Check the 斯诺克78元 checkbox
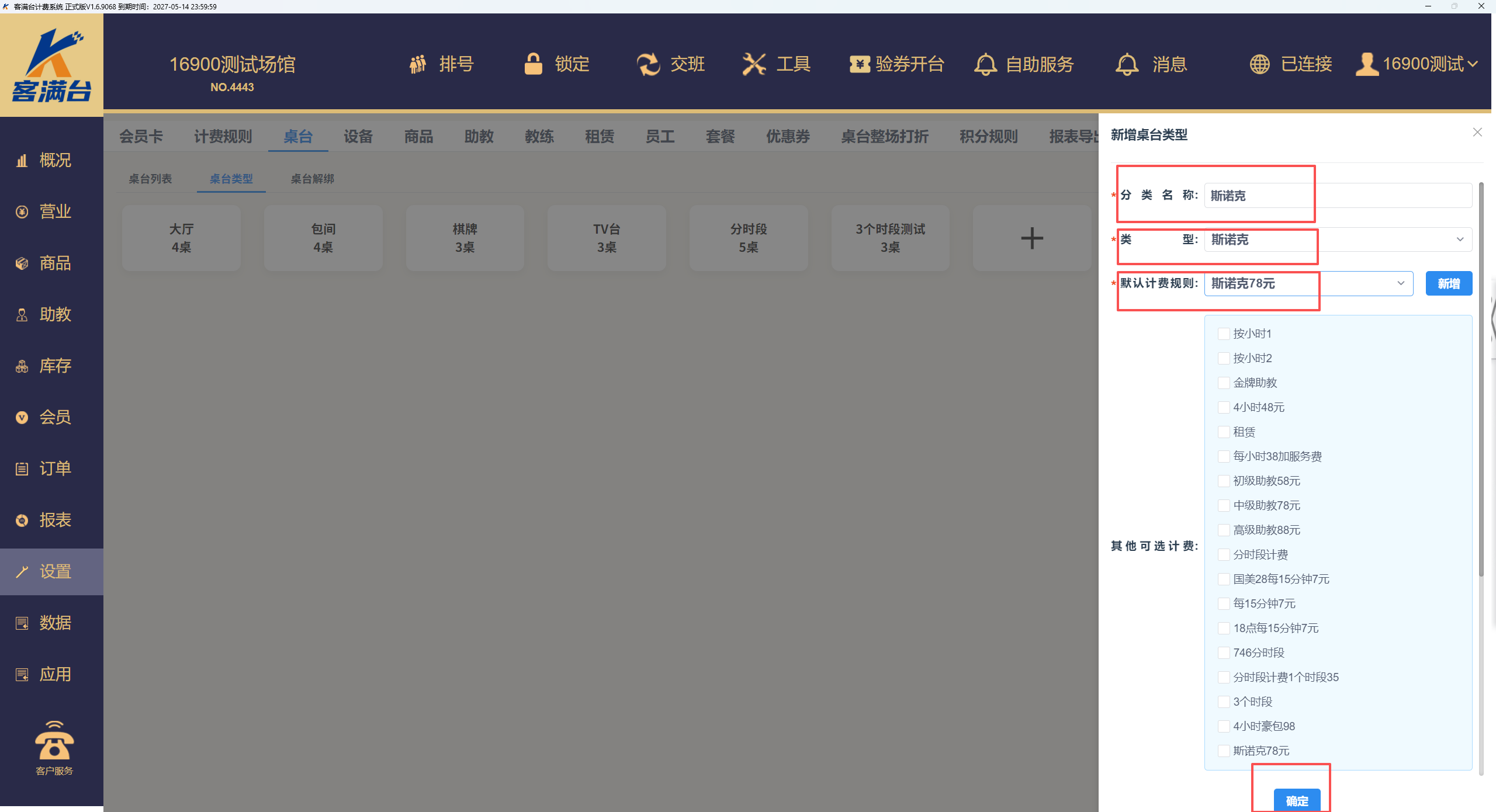This screenshot has height=812, width=1496. (x=1224, y=751)
